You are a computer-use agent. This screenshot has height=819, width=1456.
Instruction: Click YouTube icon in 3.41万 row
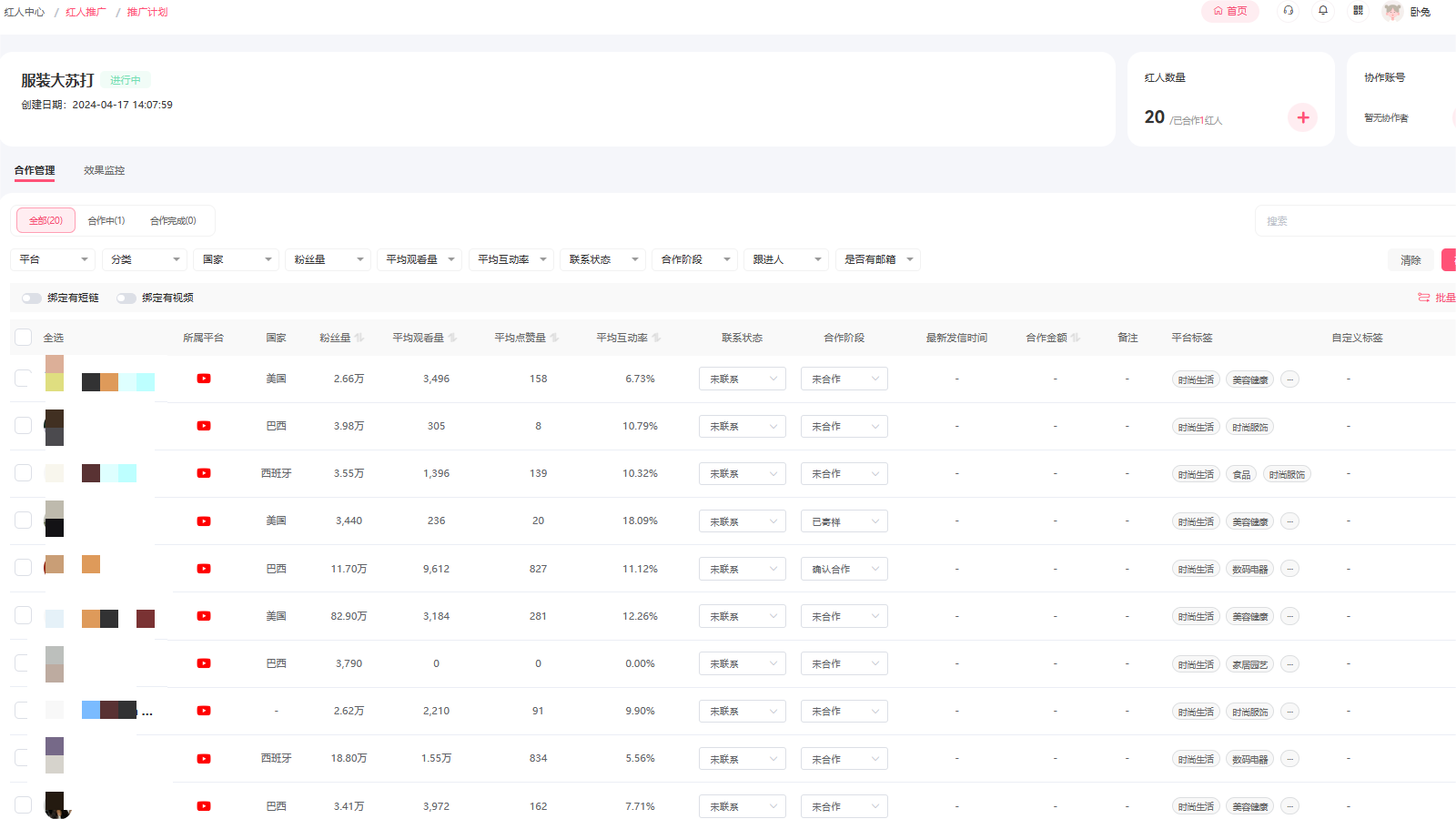coord(204,806)
